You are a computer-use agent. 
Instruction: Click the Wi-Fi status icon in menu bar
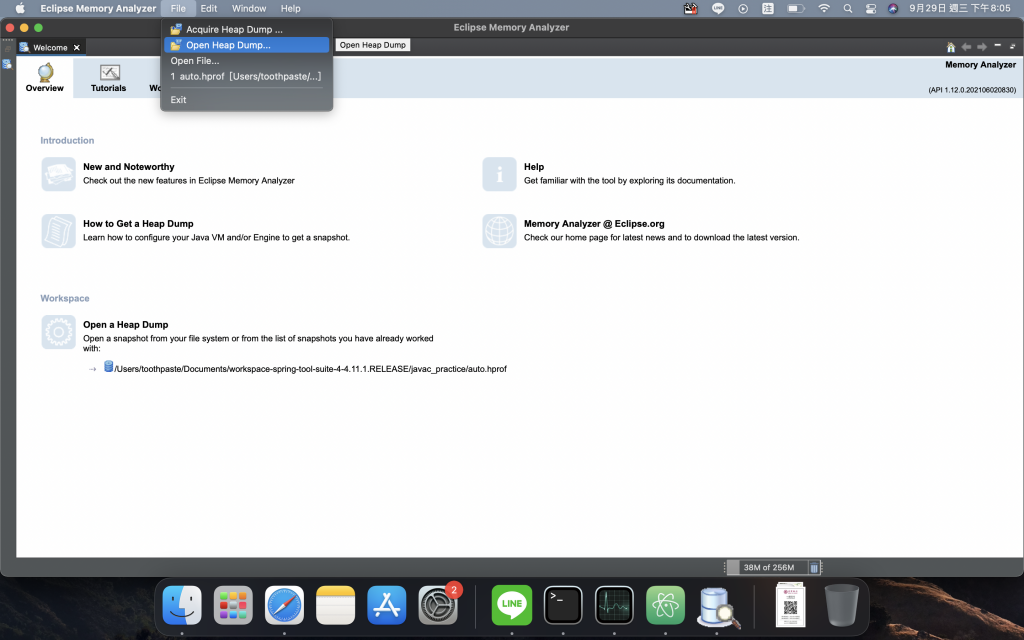click(x=824, y=8)
